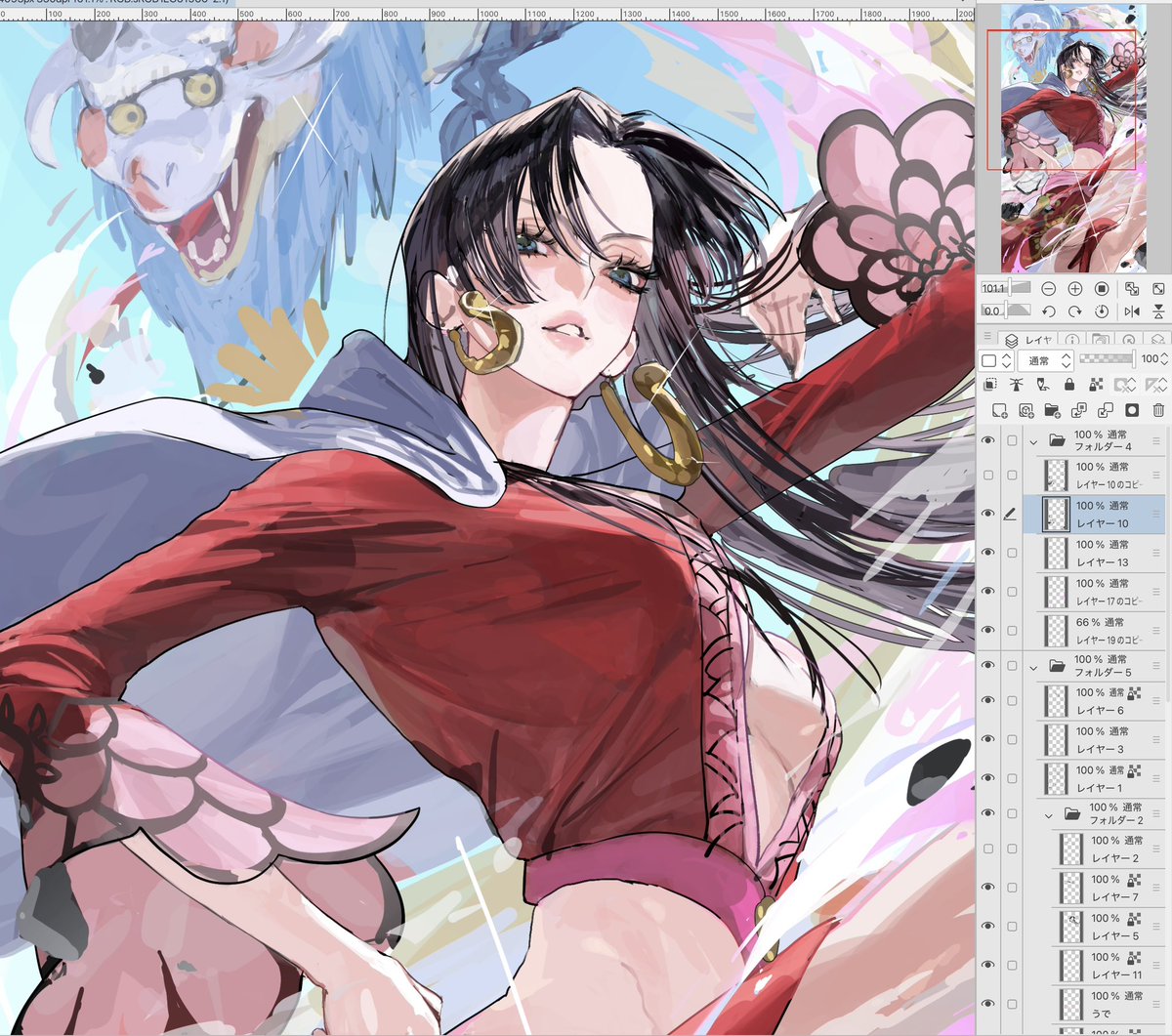The width and height of the screenshot is (1172, 1036).
Task: Click the new vector layer icon
Action: pos(1025,411)
